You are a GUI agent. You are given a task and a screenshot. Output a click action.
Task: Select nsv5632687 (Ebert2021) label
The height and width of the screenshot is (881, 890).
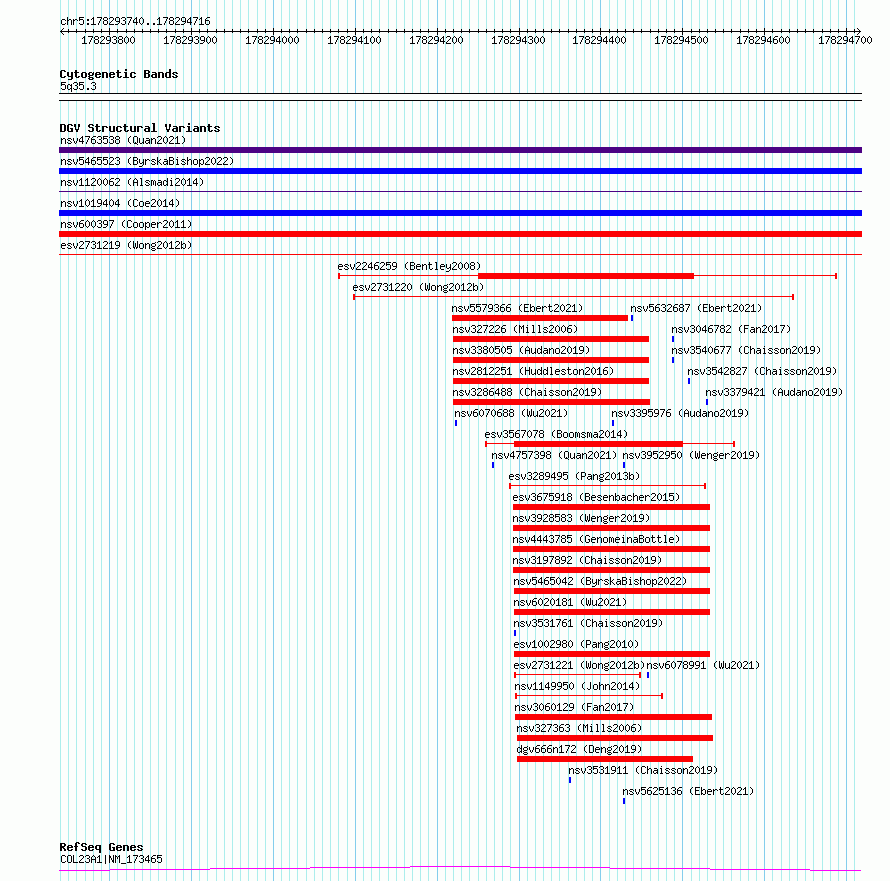coord(696,308)
